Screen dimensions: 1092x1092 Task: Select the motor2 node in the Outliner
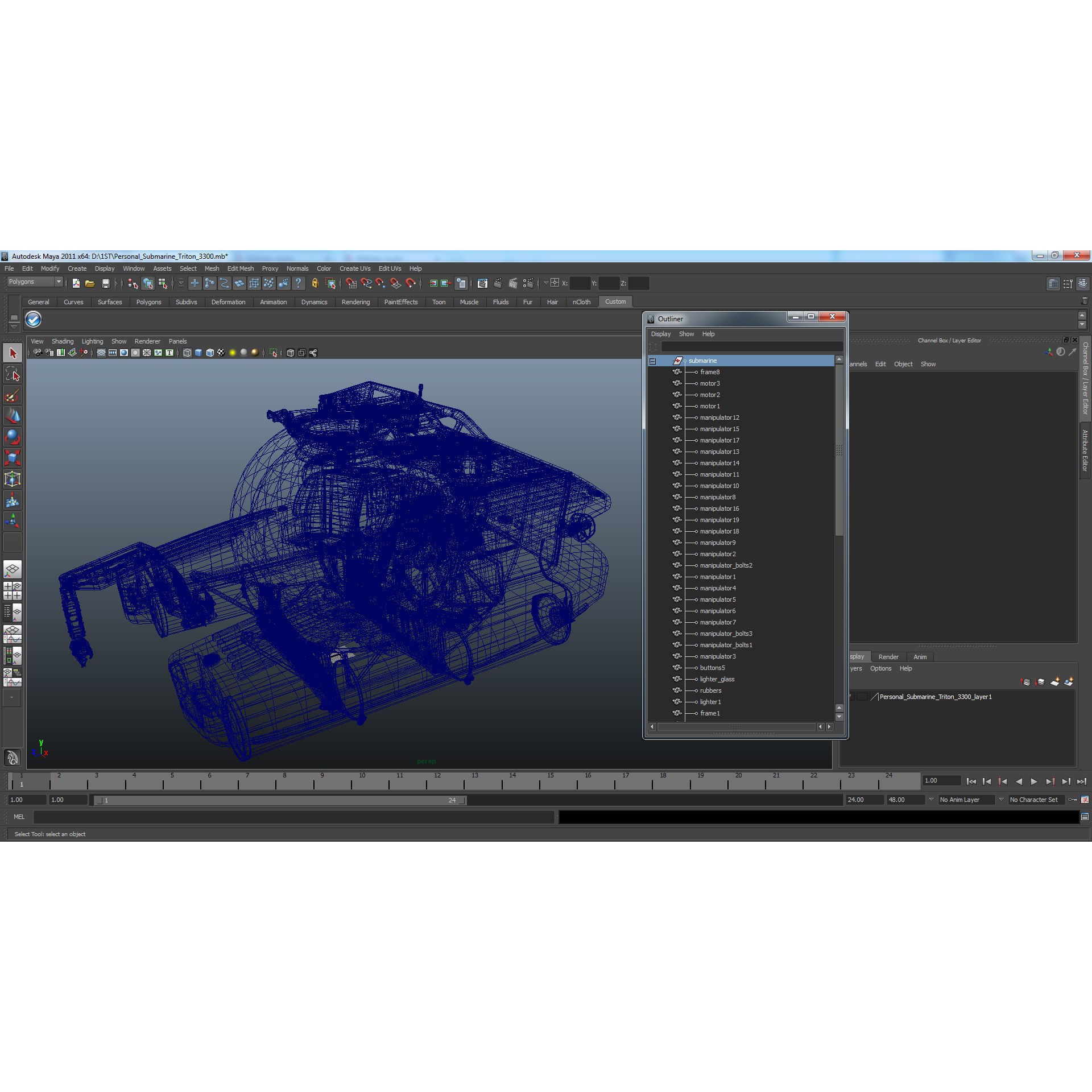click(709, 395)
